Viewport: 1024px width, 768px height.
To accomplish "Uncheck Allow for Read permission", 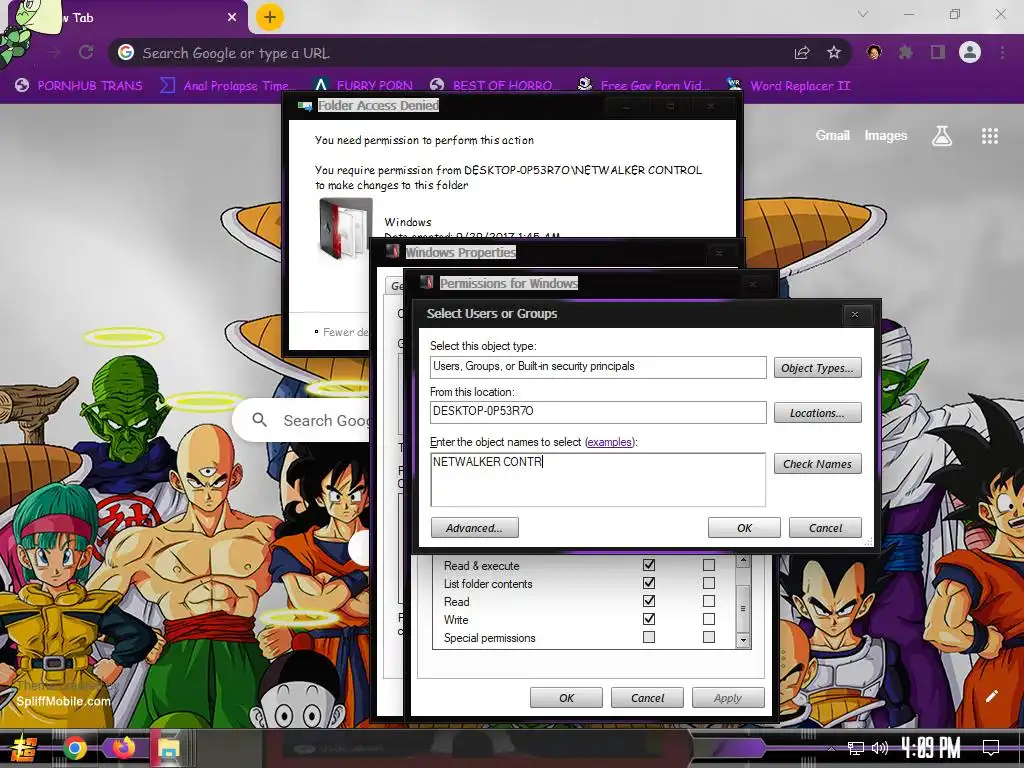I will (x=648, y=601).
